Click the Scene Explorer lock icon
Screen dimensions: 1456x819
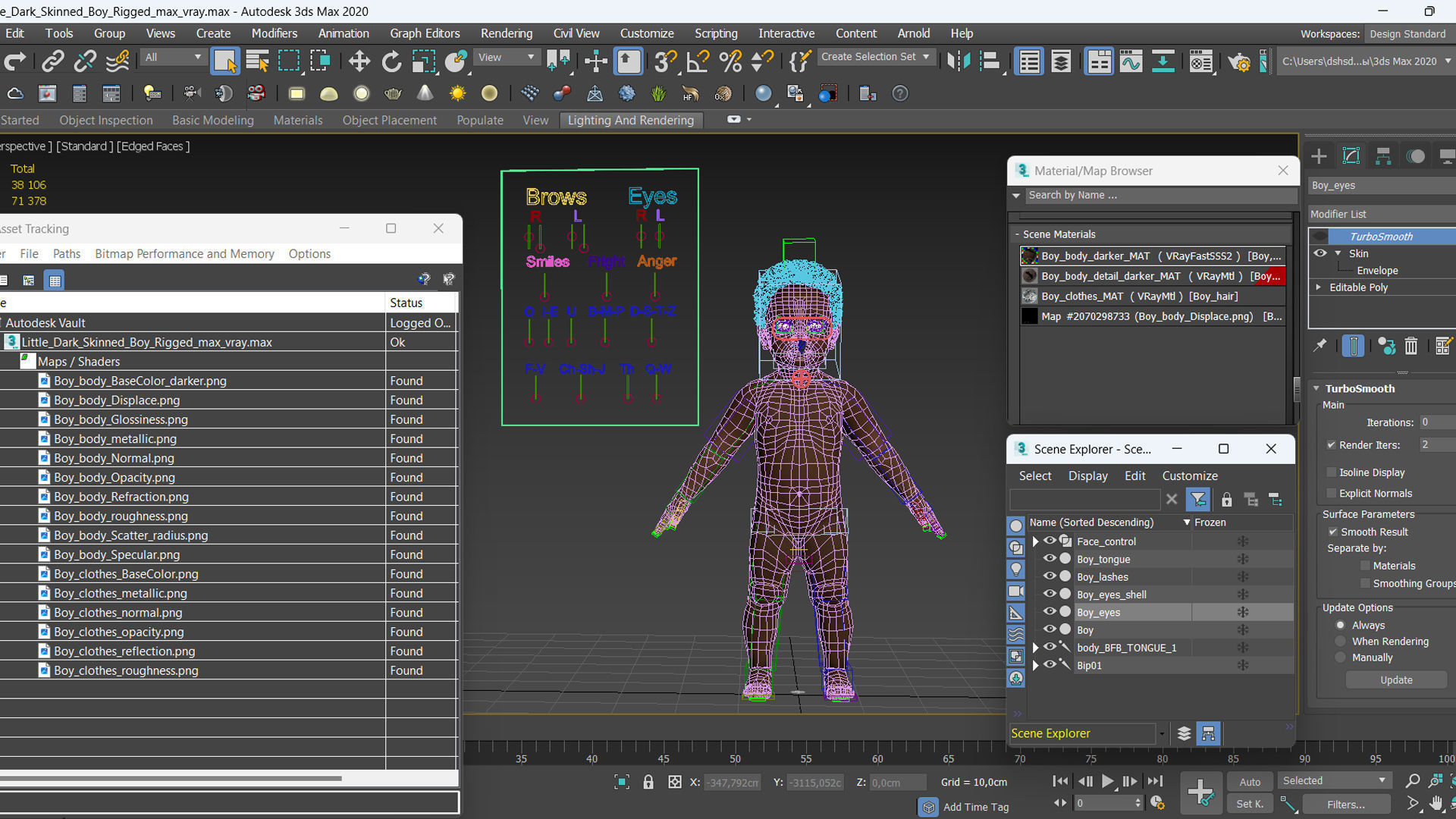point(1226,499)
